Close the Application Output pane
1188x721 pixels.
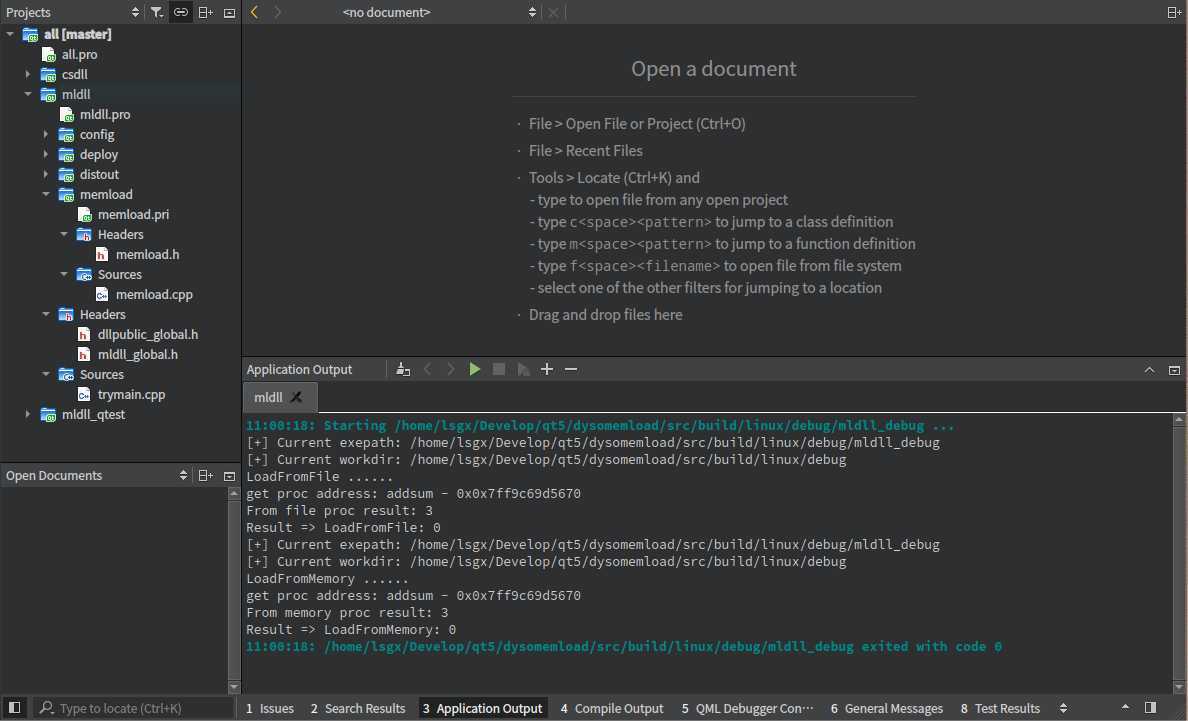click(1174, 370)
